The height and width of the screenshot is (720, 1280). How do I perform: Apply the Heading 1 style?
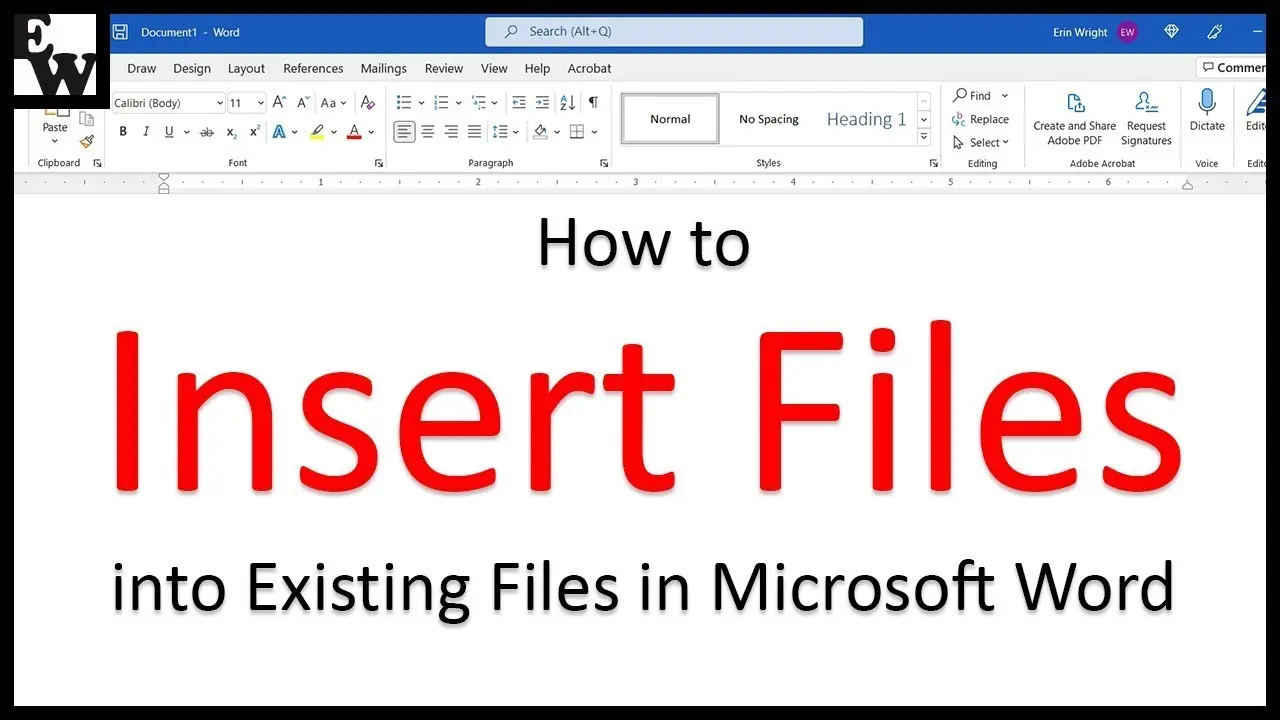[866, 119]
